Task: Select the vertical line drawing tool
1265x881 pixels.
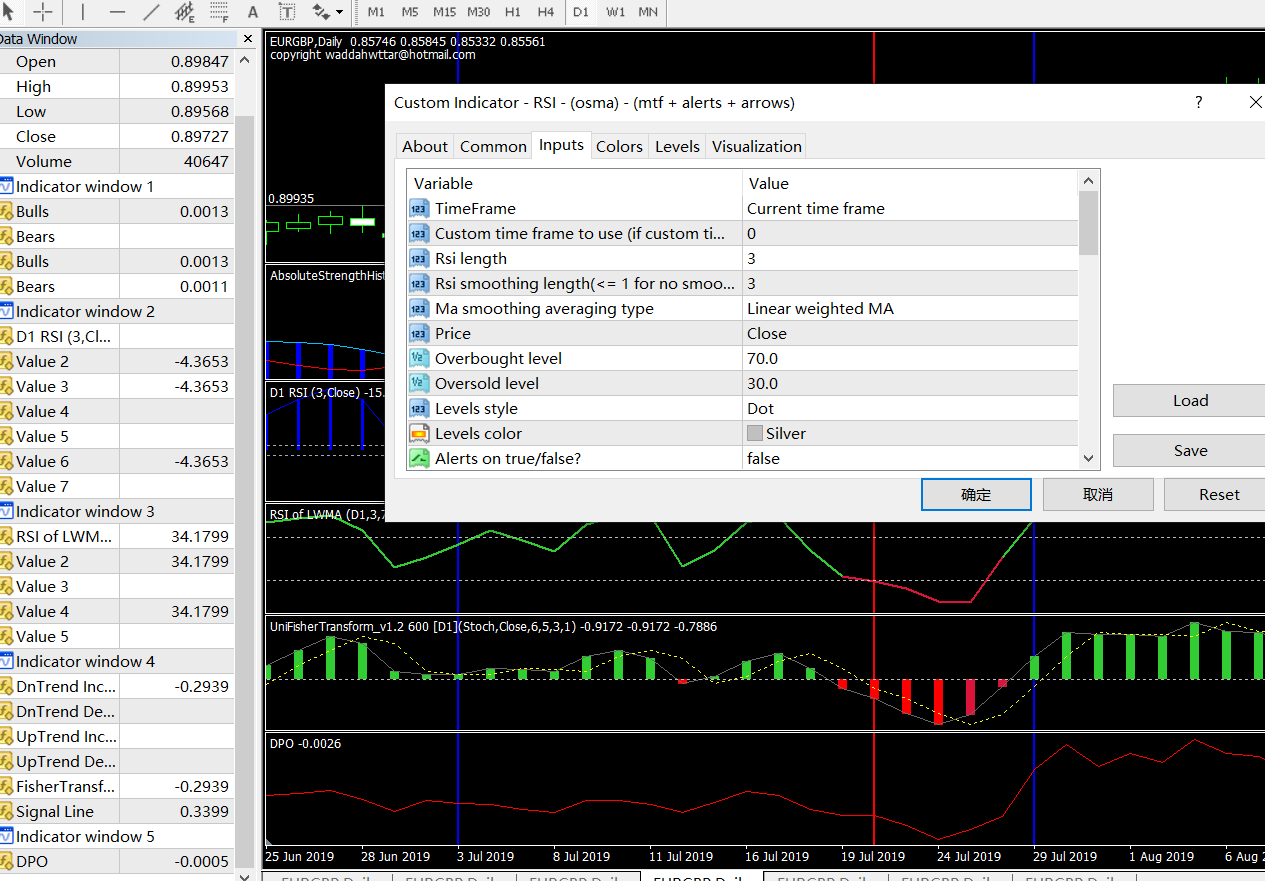Action: click(82, 12)
